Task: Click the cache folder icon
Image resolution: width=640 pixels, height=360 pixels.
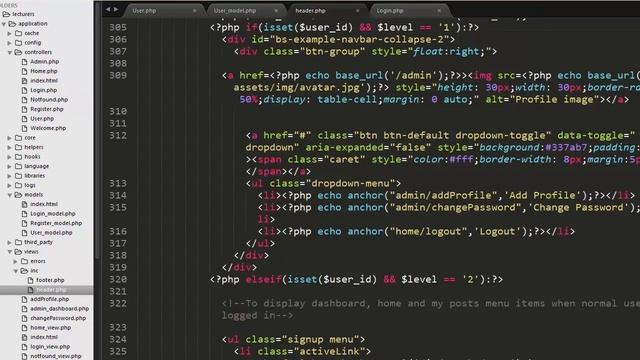Action: (x=18, y=33)
